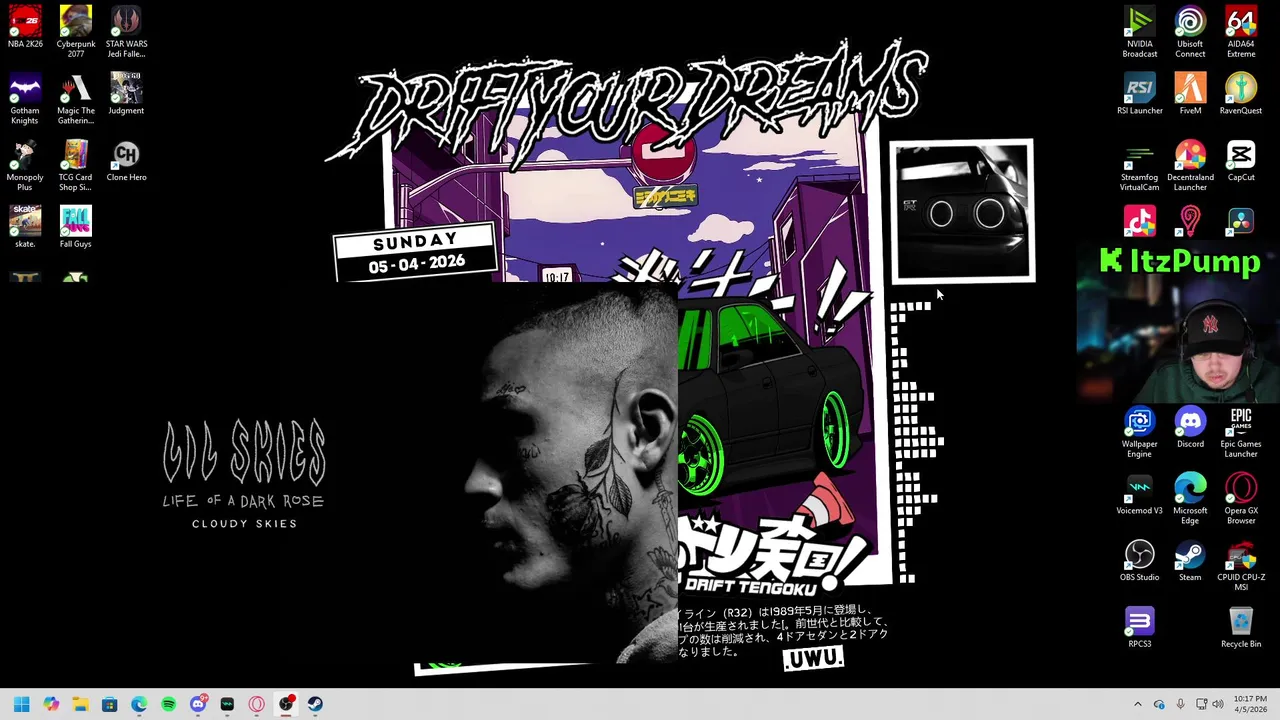The image size is (1280, 720).
Task: Select the RPCS3 emulator desktop icon
Action: pyautogui.click(x=1139, y=627)
